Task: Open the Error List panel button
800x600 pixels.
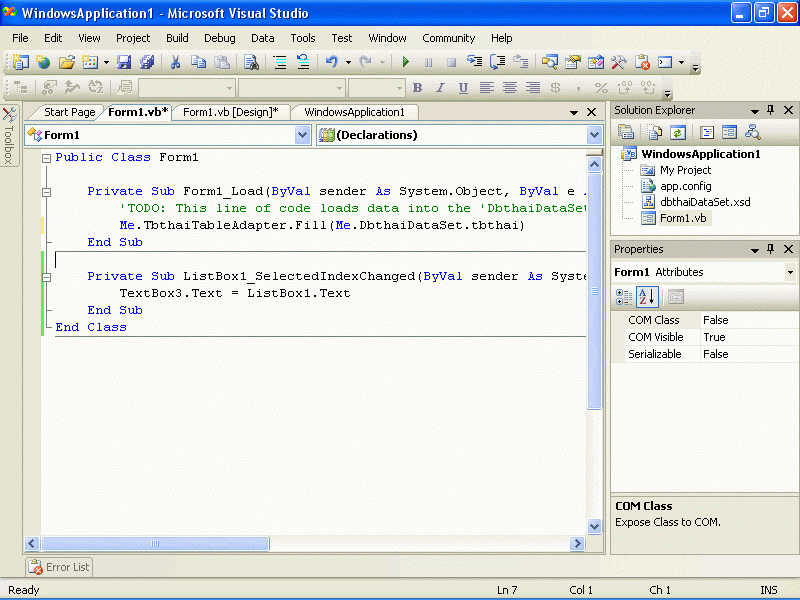Action: coord(59,567)
